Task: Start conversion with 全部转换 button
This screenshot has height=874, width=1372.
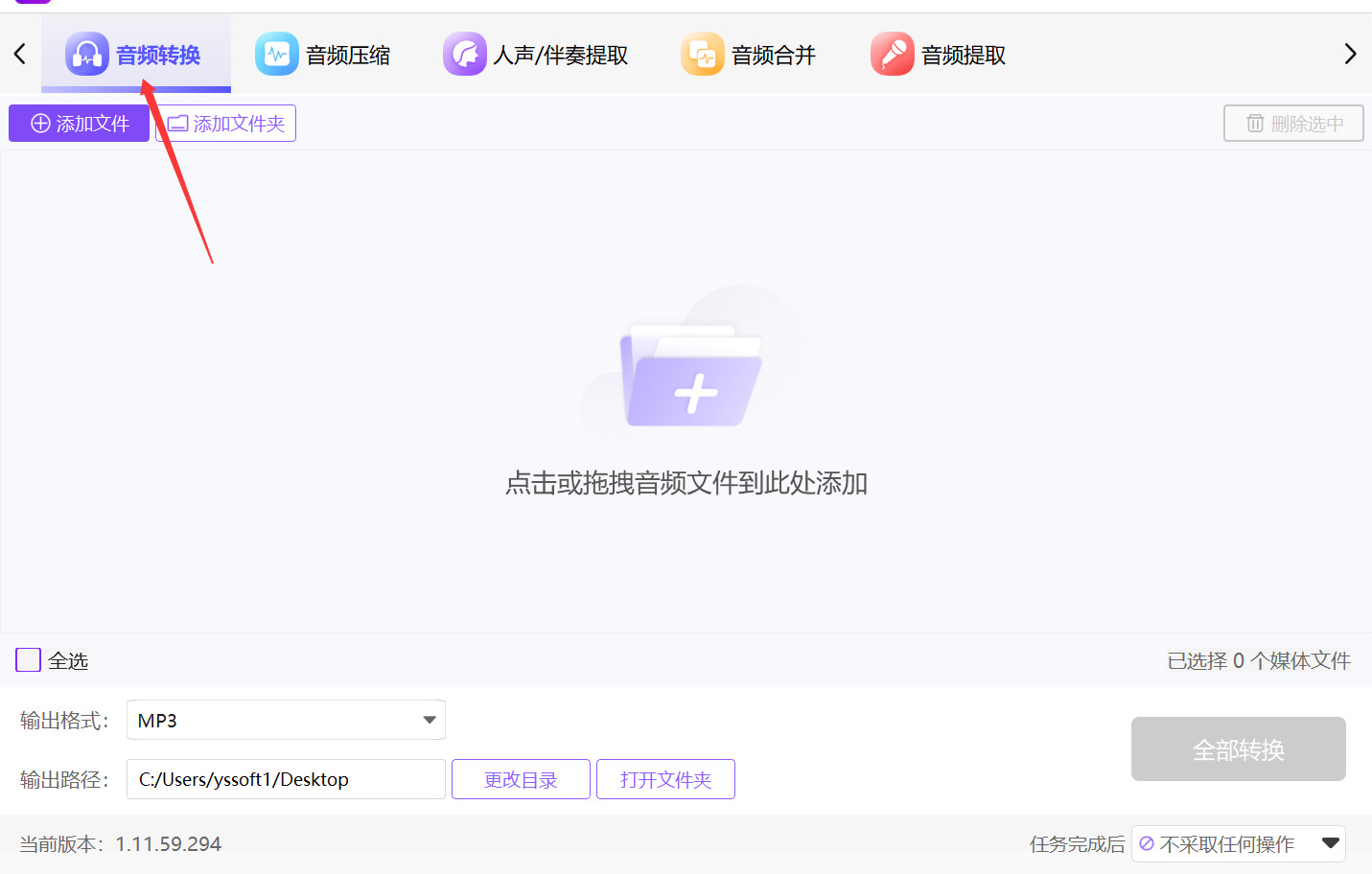Action: click(1239, 749)
